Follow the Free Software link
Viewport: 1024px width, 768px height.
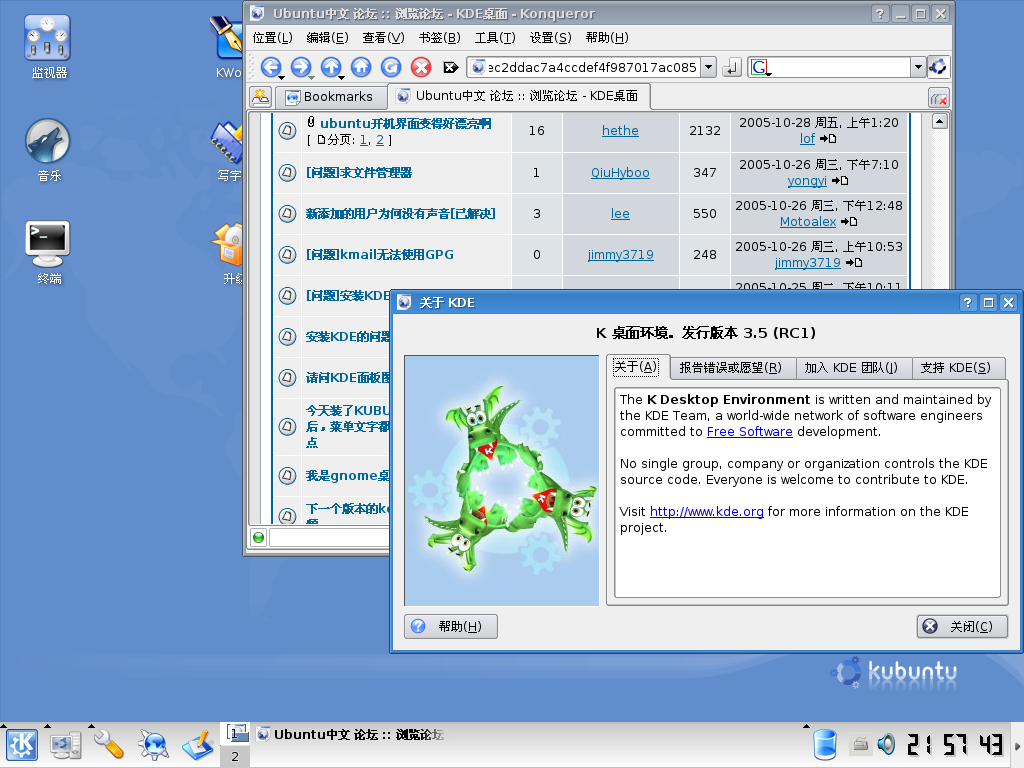click(750, 432)
